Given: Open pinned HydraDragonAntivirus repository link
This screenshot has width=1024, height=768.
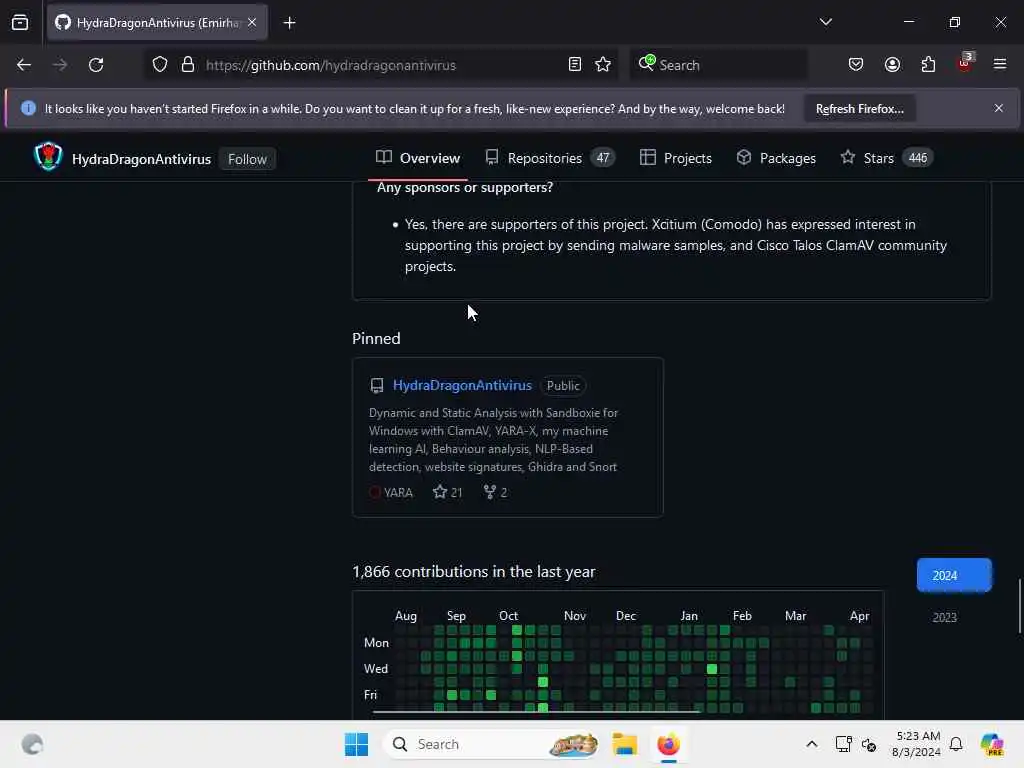Looking at the screenshot, I should (x=462, y=385).
